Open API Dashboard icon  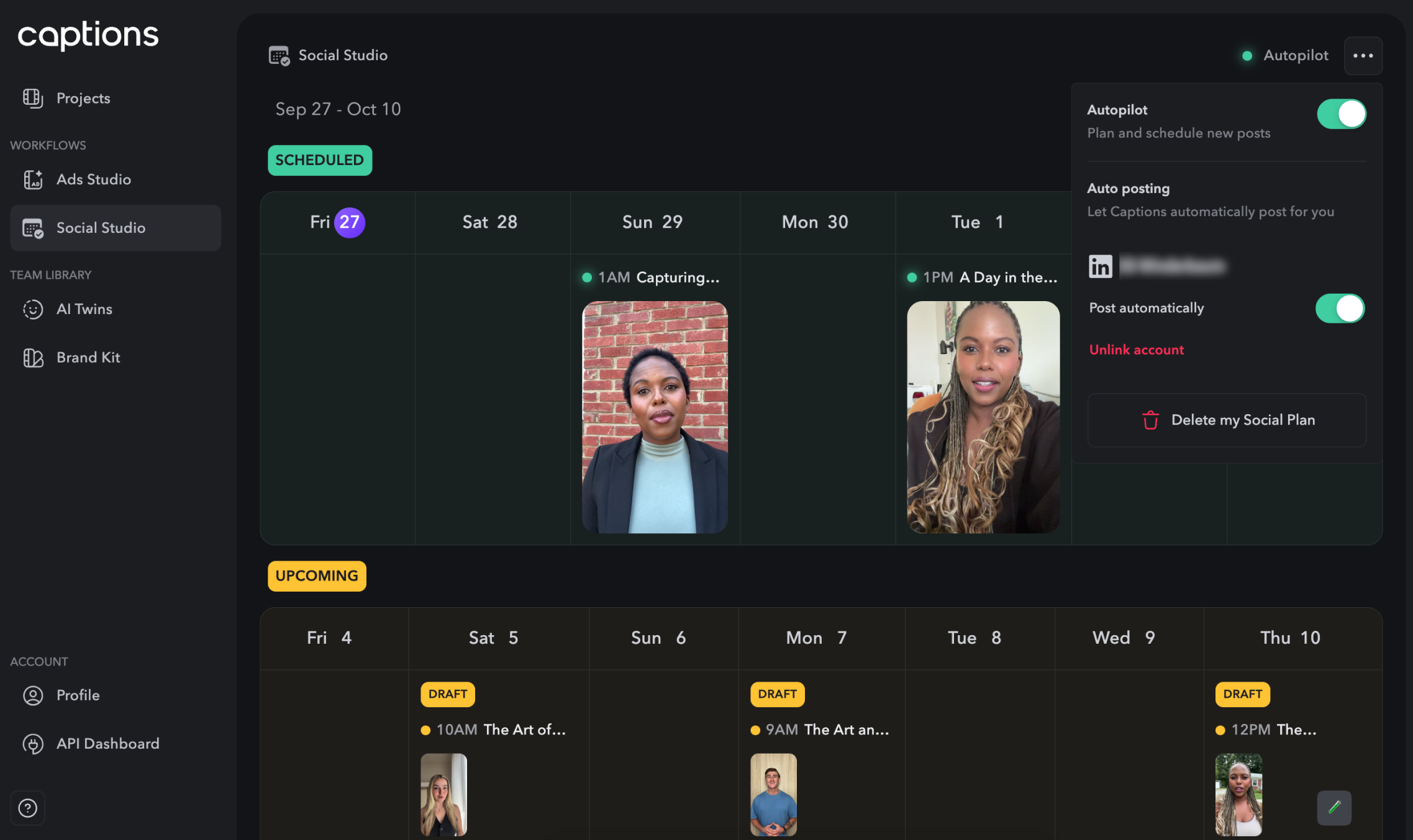tap(33, 744)
